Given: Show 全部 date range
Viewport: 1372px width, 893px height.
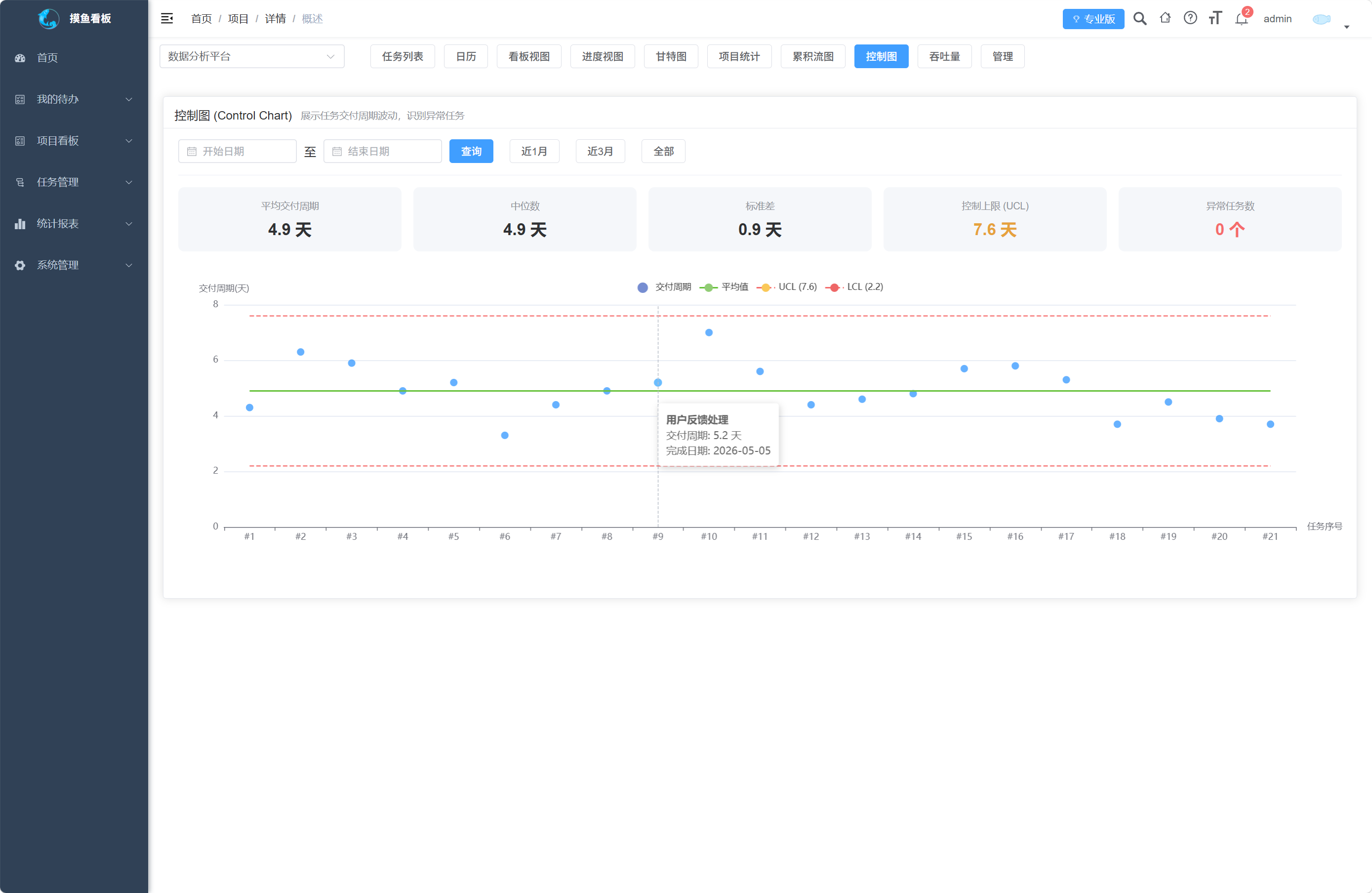Looking at the screenshot, I should [663, 152].
